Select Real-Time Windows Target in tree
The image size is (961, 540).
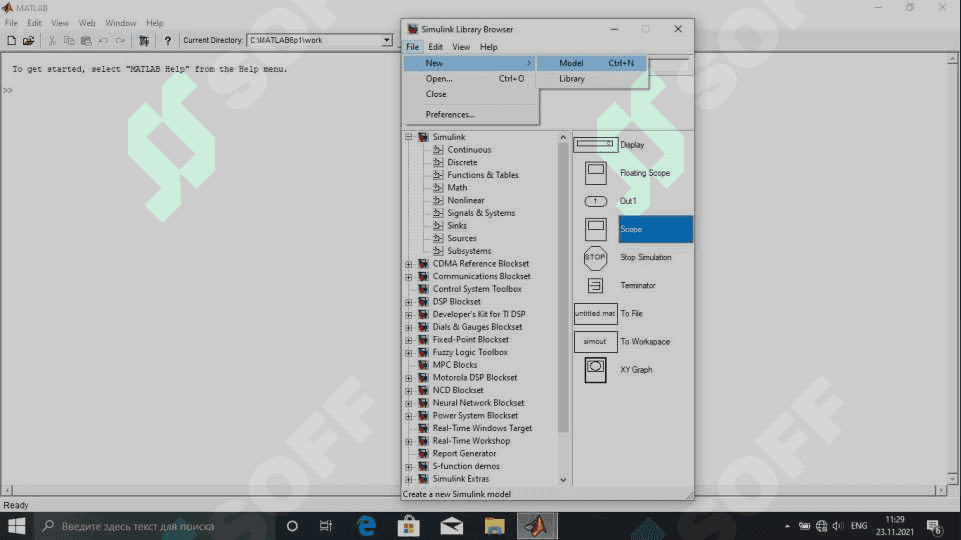click(482, 428)
